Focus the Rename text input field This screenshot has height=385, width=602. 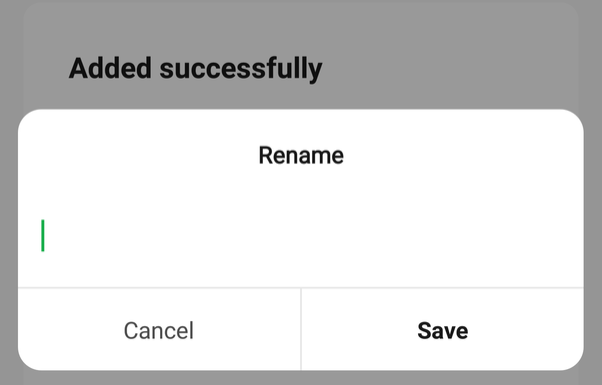(301, 235)
